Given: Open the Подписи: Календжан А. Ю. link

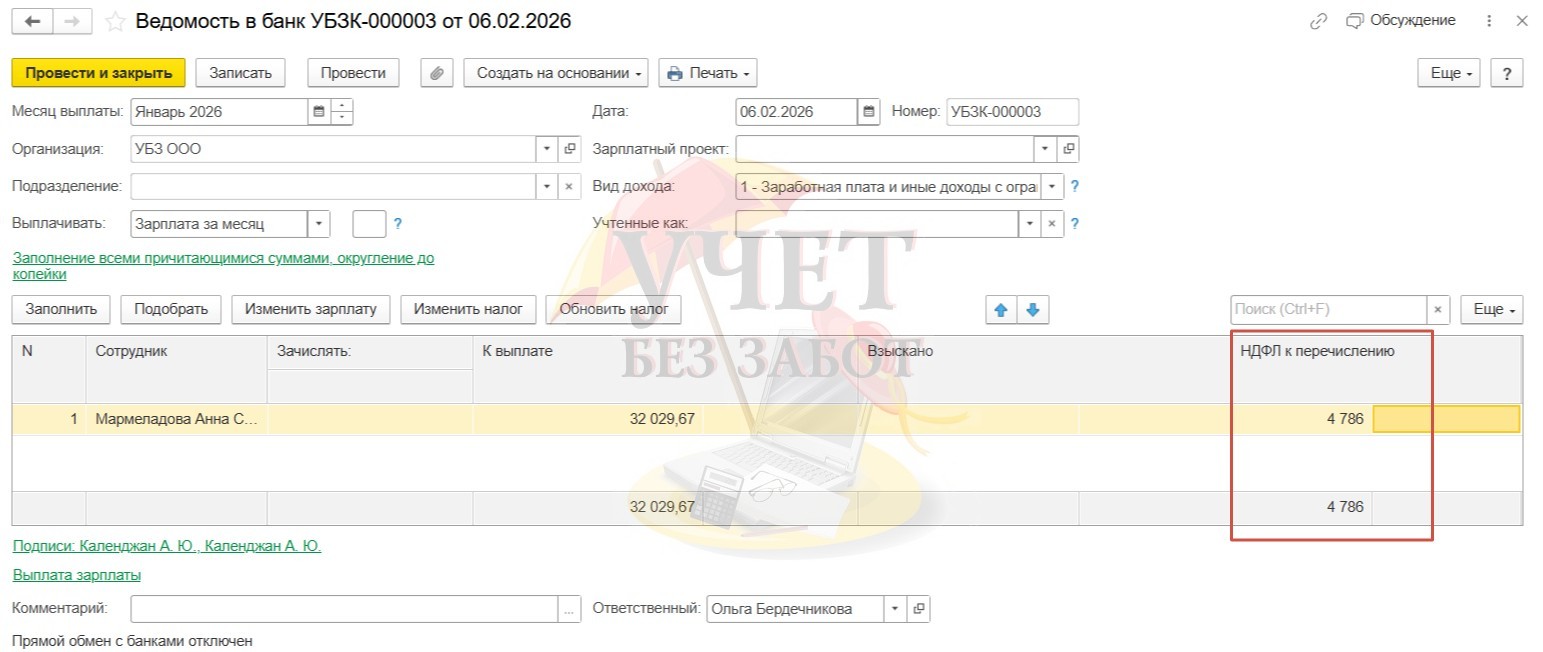Looking at the screenshot, I should pos(167,546).
